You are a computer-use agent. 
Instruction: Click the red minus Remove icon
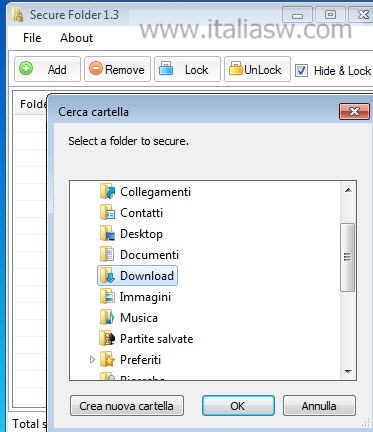[x=96, y=68]
